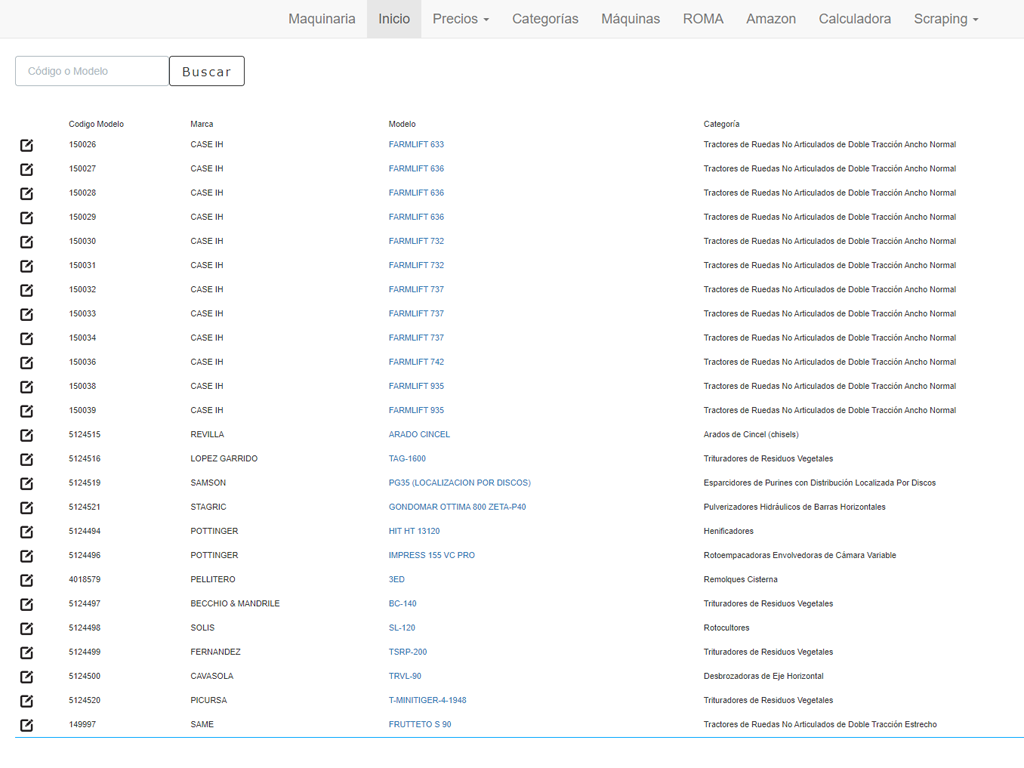Open edit icon for PICURSA row

click(26, 701)
